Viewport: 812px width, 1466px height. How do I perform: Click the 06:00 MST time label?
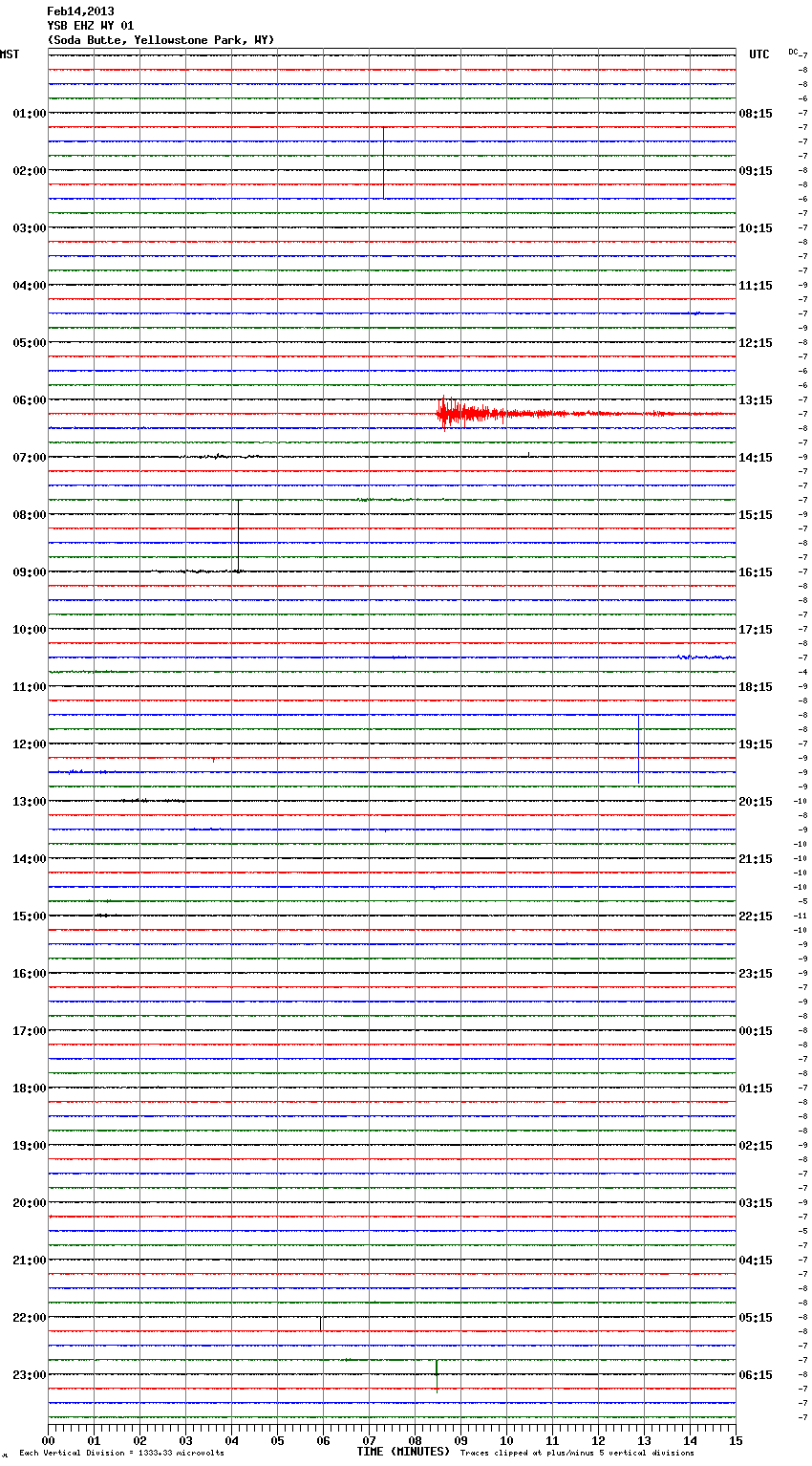[29, 400]
